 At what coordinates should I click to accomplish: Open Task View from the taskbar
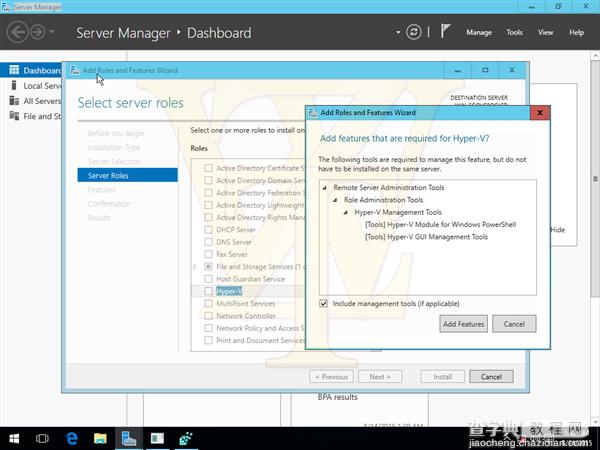click(42, 439)
